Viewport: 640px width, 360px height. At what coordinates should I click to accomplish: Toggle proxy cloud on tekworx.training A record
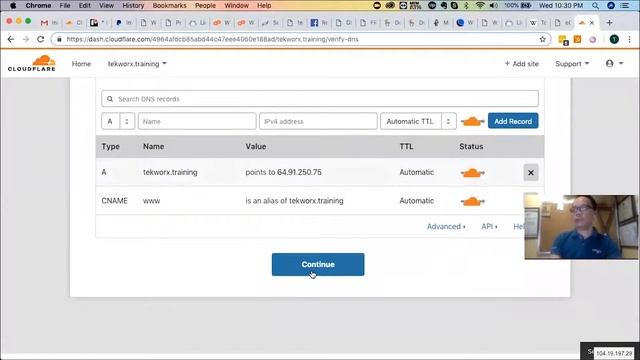point(472,173)
